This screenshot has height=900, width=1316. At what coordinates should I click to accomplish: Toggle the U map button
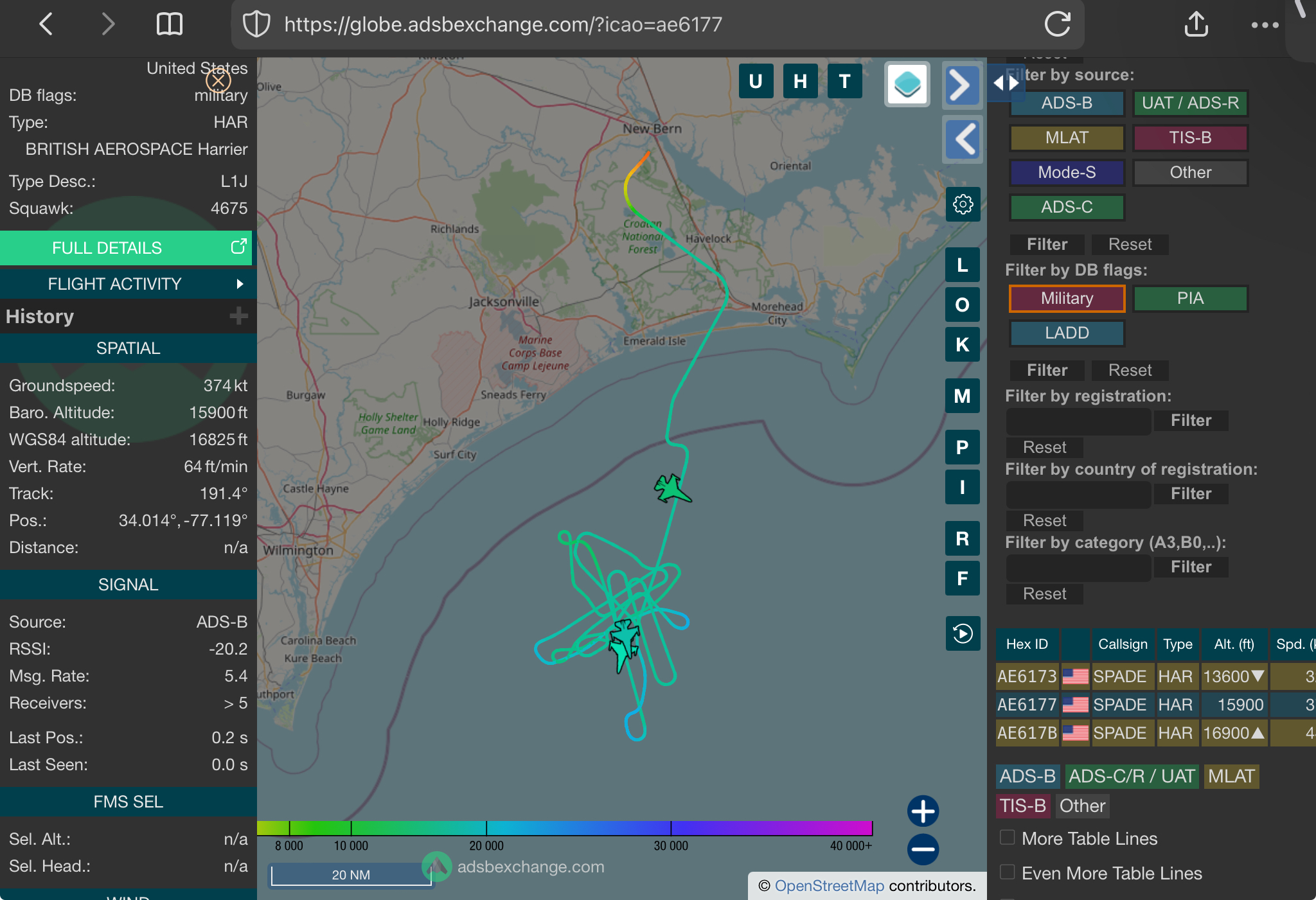pos(756,82)
